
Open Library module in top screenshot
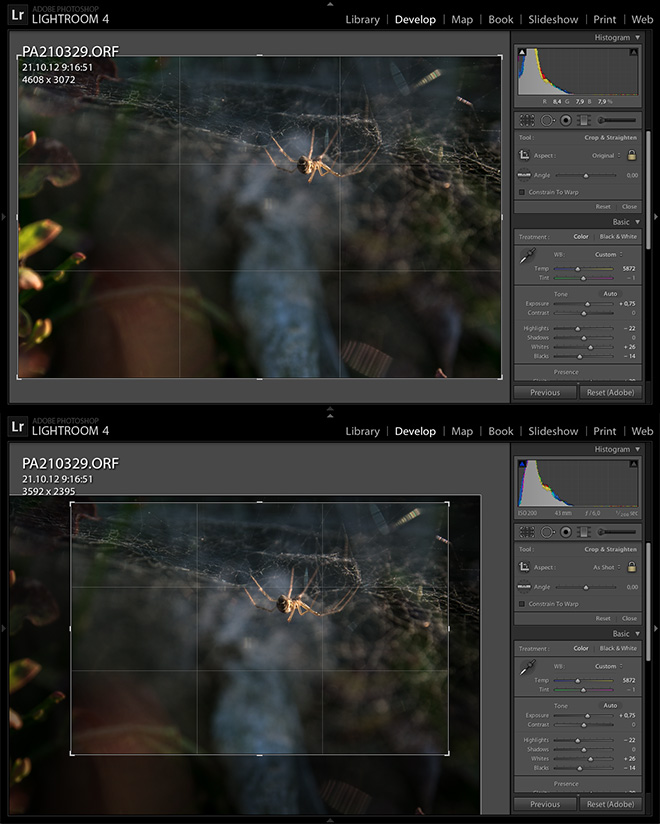coord(363,19)
